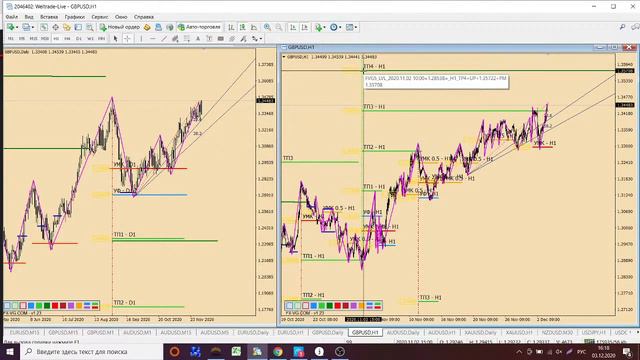Viewport: 640px width, 360px height.
Task: Select the Text tool (A icon)
Action: [x=198, y=39]
